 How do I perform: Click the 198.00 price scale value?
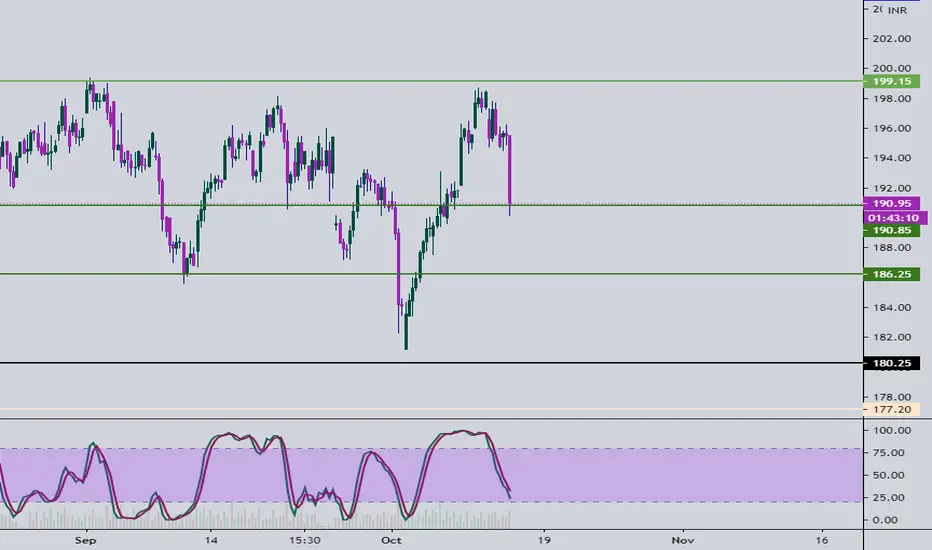892,99
